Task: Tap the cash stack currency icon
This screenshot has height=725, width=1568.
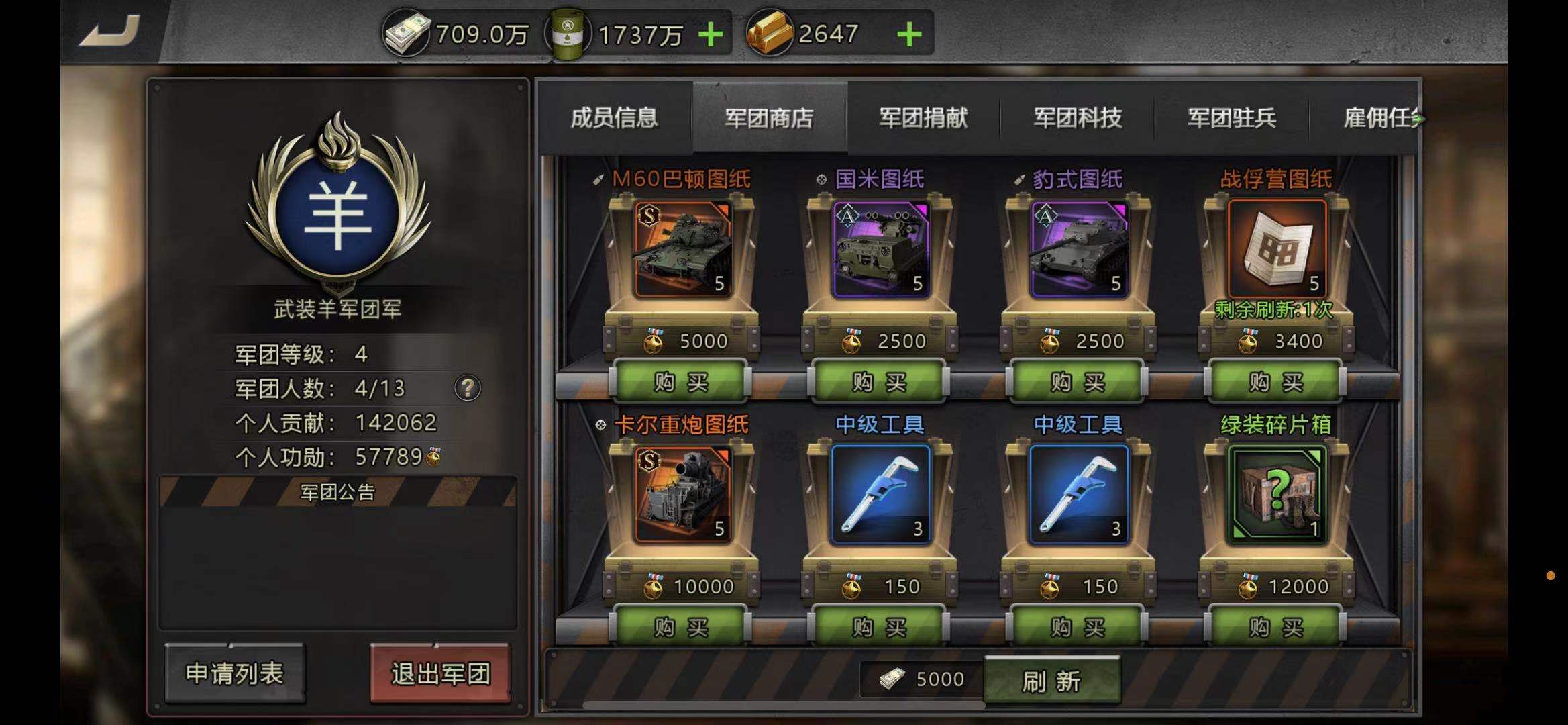Action: pyautogui.click(x=407, y=34)
